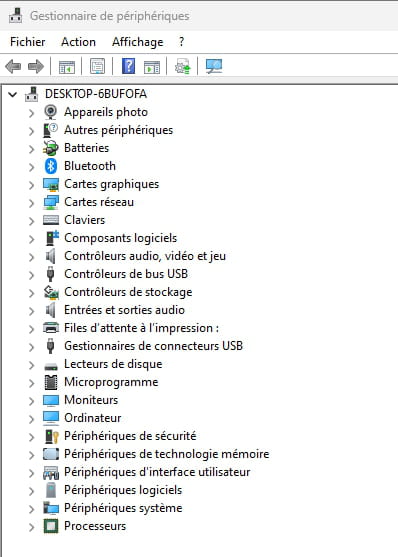The width and height of the screenshot is (398, 557).
Task: Expand the Cartes réseau category
Action: click(31, 203)
